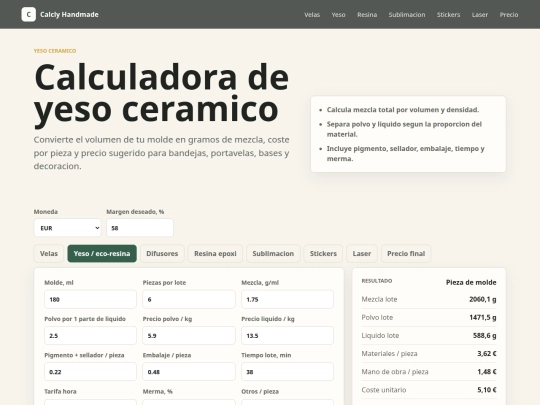Open Precio in the top navigation
The height and width of the screenshot is (405, 540).
(509, 15)
